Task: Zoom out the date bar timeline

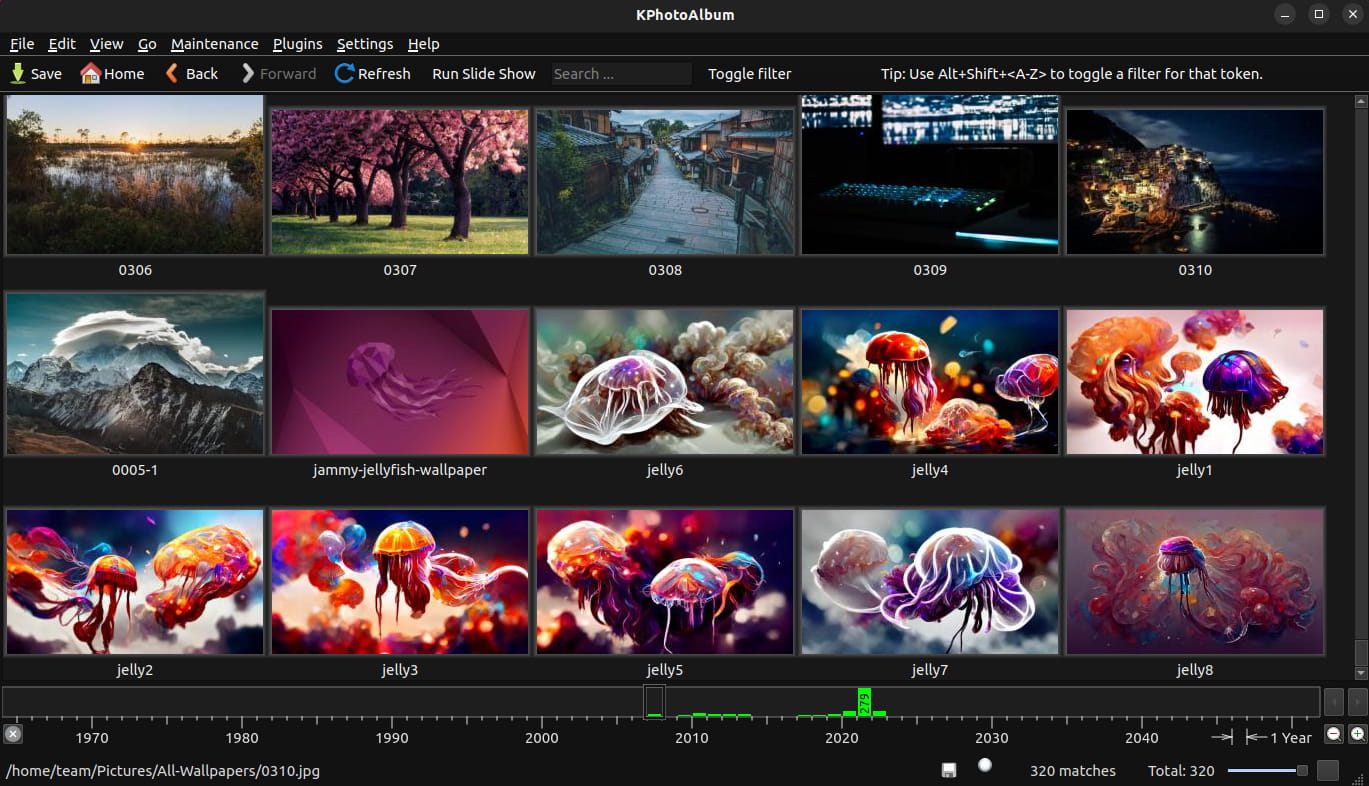Action: click(x=1334, y=734)
